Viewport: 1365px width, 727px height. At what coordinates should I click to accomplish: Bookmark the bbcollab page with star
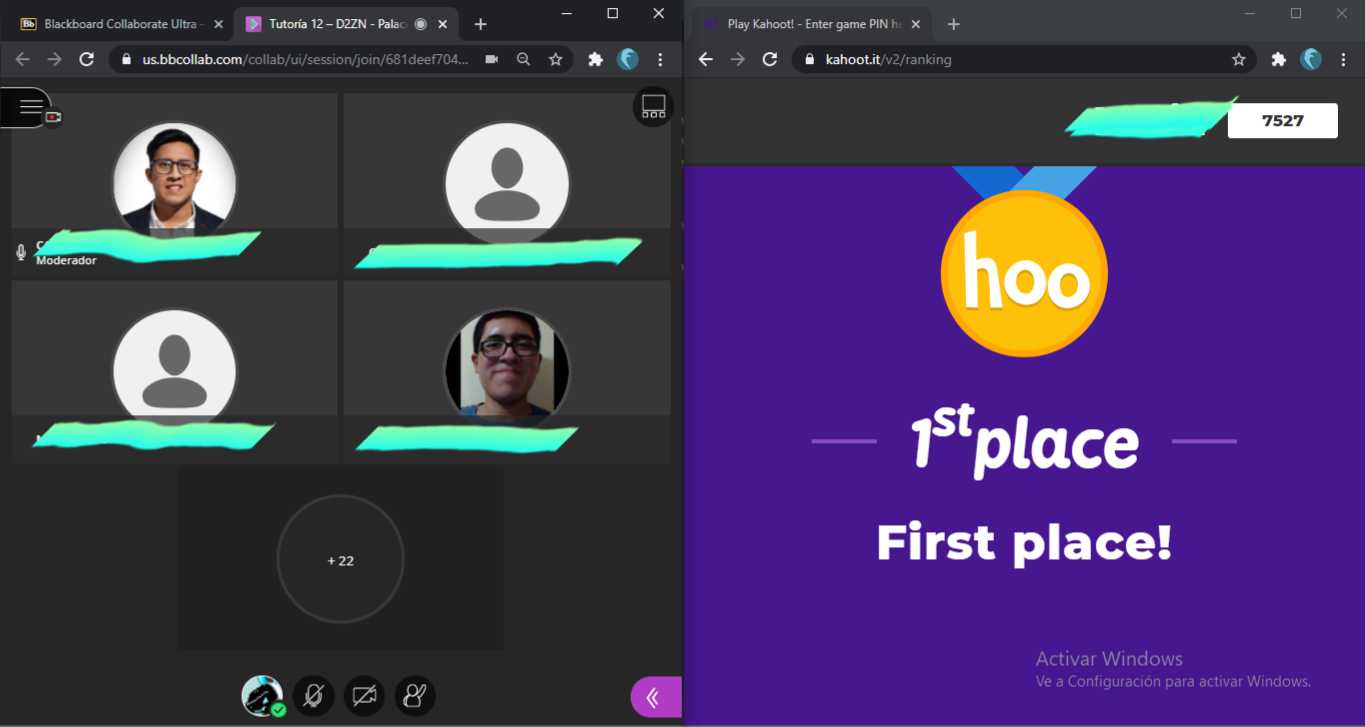tap(555, 59)
